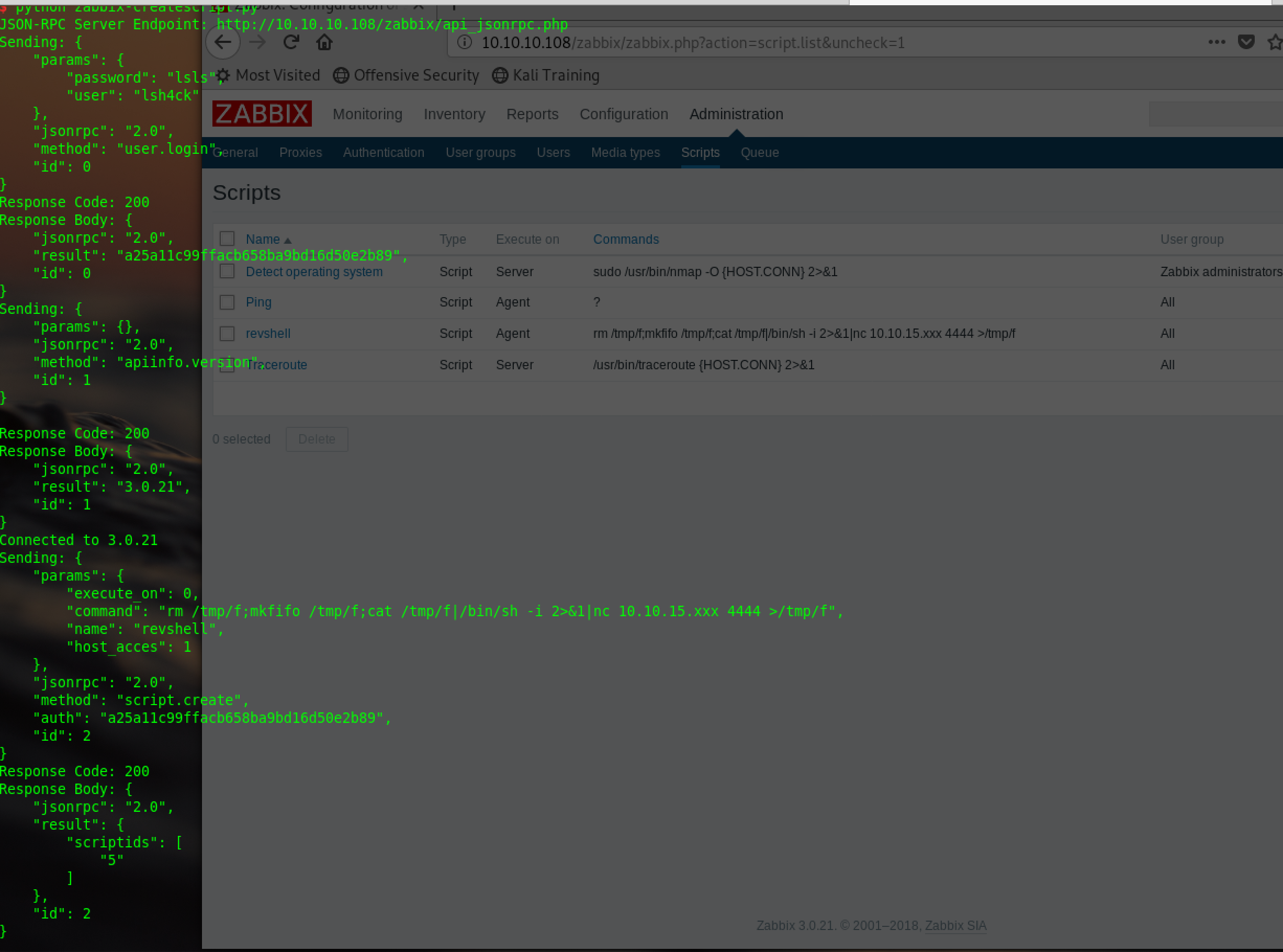
Task: Open the Offensive Security bookmark
Action: 407,75
